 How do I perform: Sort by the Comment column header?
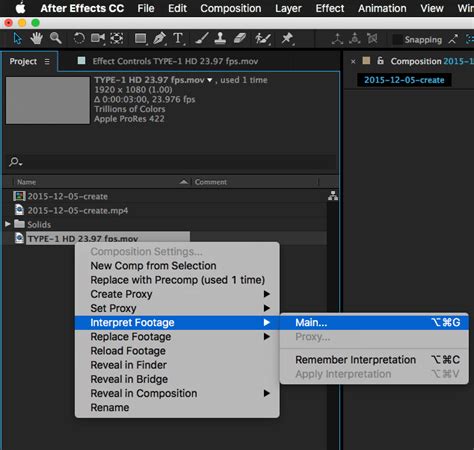[x=211, y=182]
